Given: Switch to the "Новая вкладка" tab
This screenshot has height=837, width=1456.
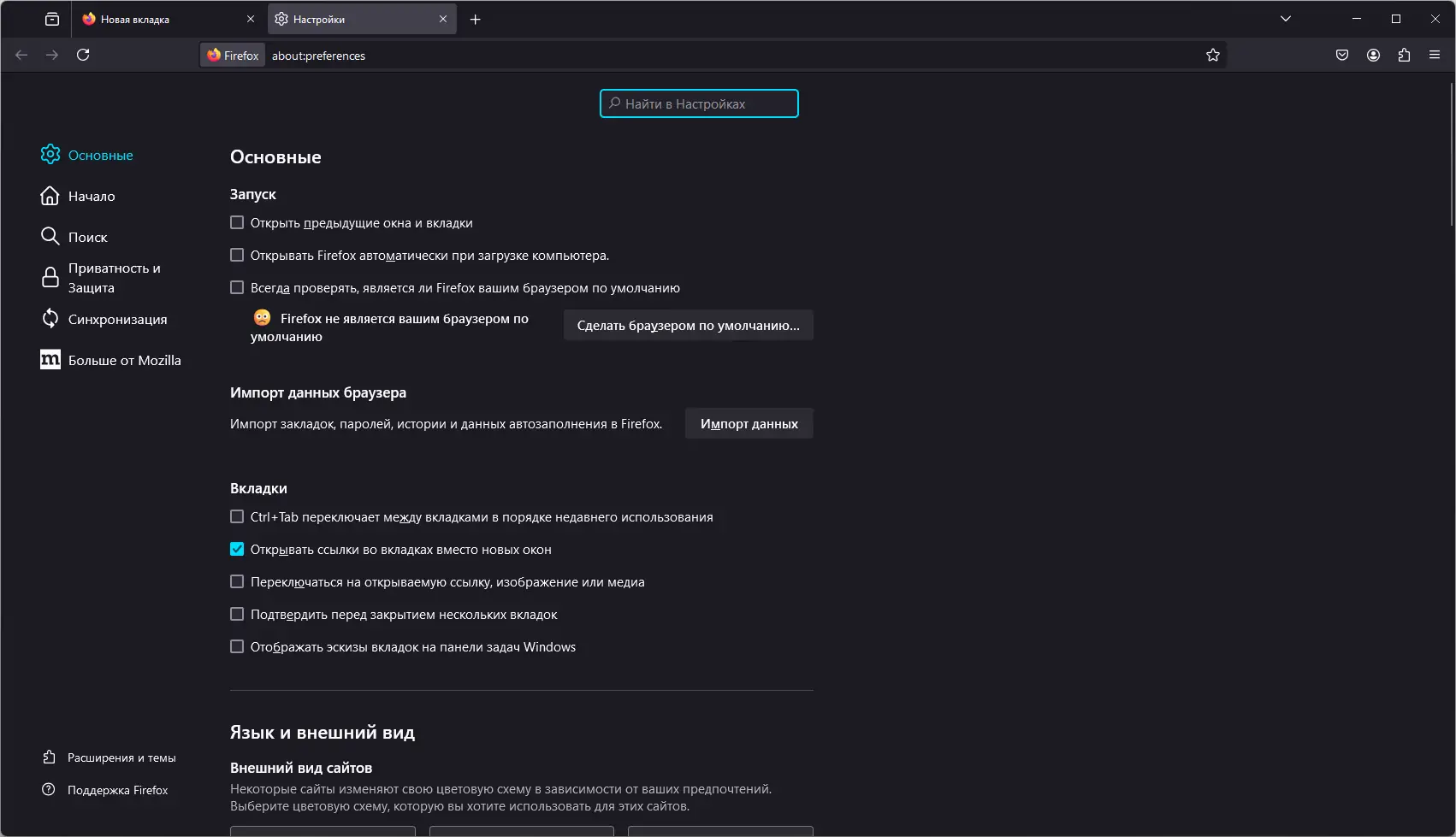Looking at the screenshot, I should pyautogui.click(x=163, y=19).
